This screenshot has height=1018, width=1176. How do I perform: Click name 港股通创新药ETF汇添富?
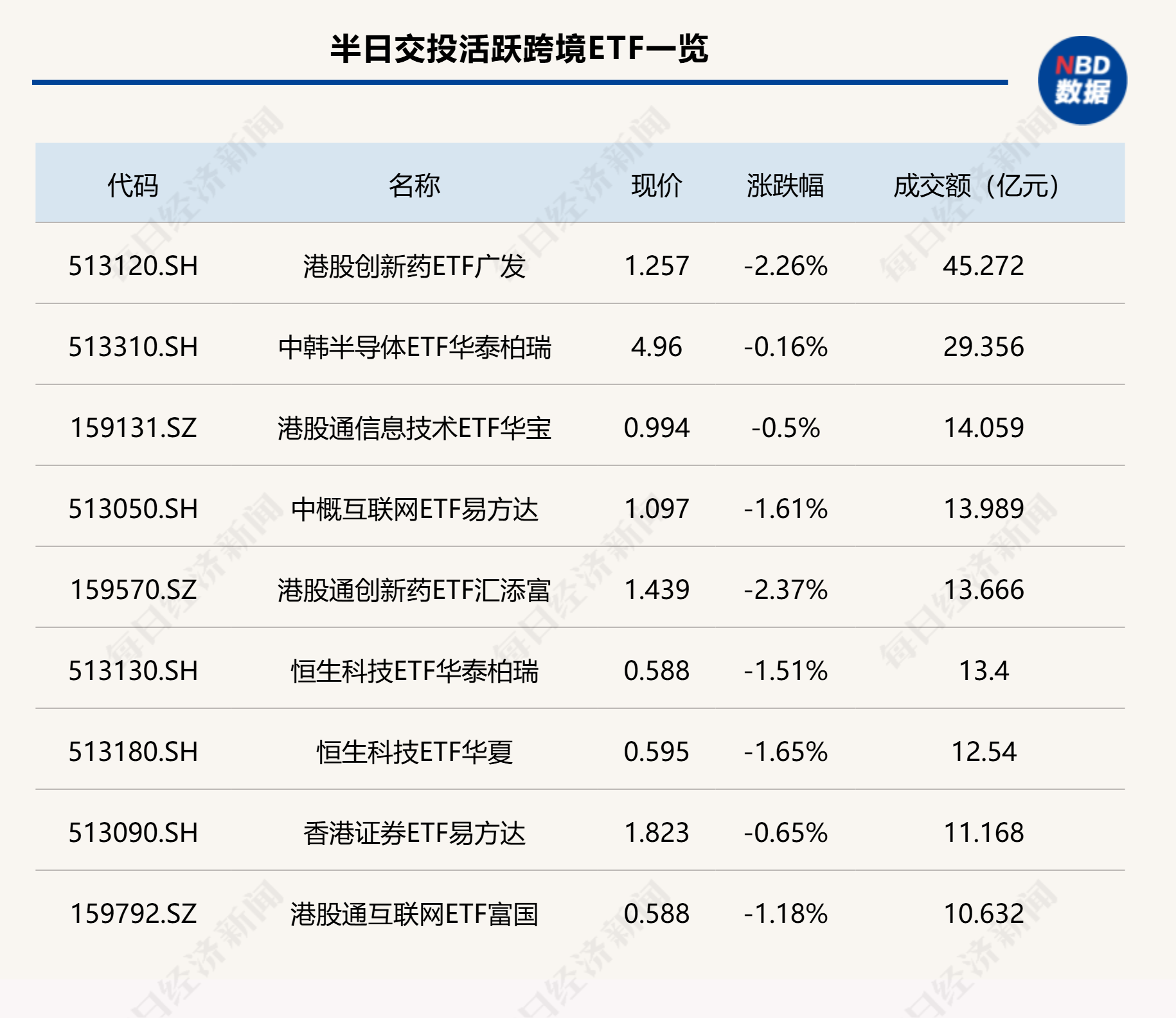[414, 590]
